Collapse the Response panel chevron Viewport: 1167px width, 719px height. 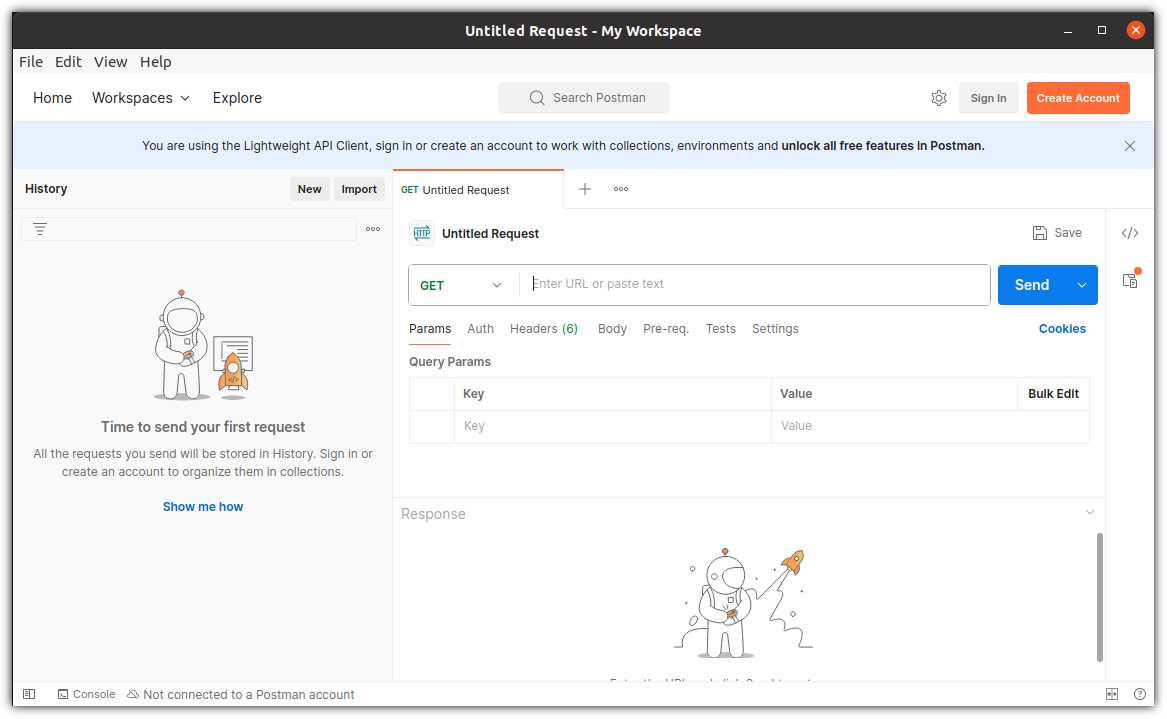coord(1090,512)
